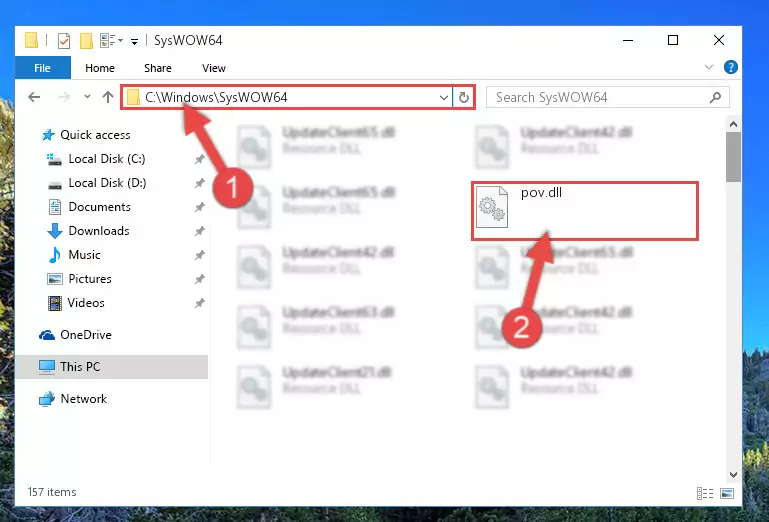This screenshot has height=522, width=769.
Task: Click the New folder icon in quick access toolbar
Action: [86, 41]
